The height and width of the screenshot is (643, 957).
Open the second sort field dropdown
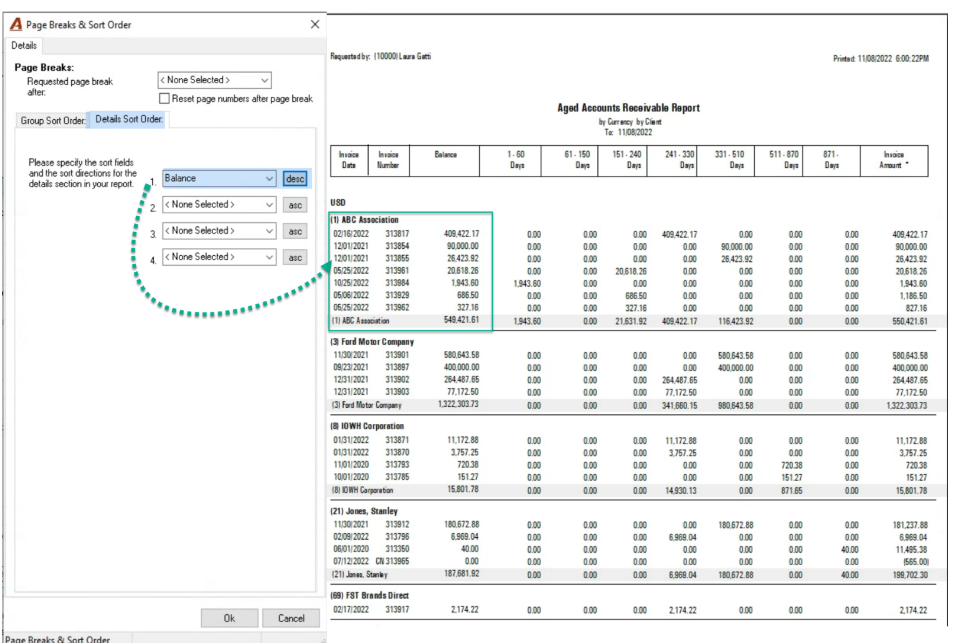pos(219,204)
